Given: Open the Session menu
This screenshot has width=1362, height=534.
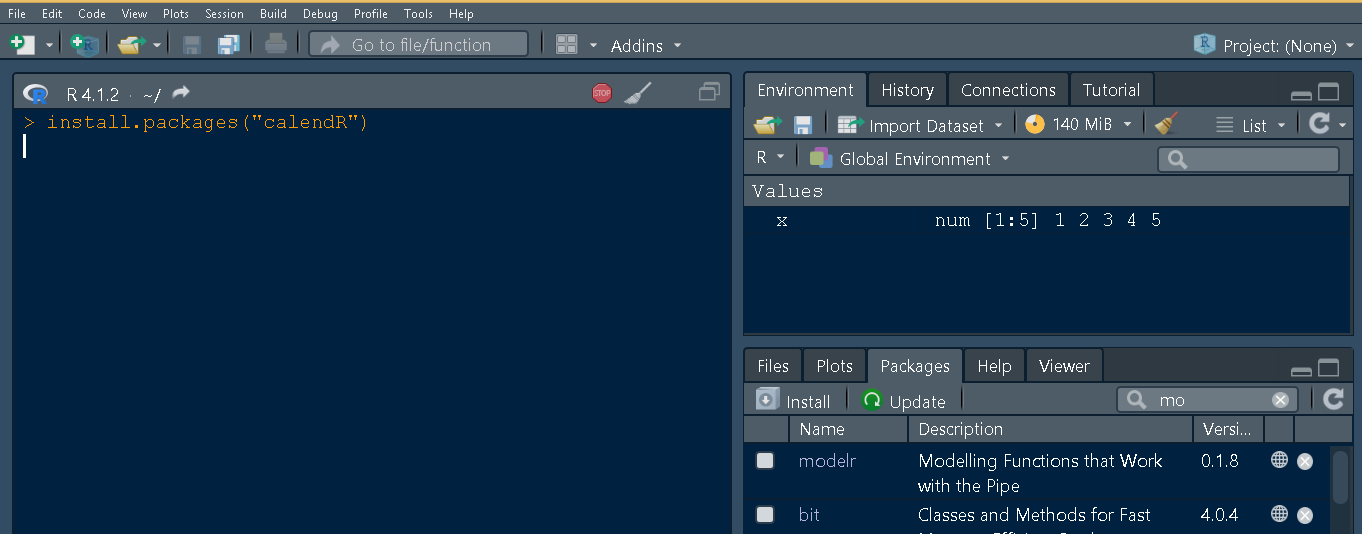Looking at the screenshot, I should point(224,14).
